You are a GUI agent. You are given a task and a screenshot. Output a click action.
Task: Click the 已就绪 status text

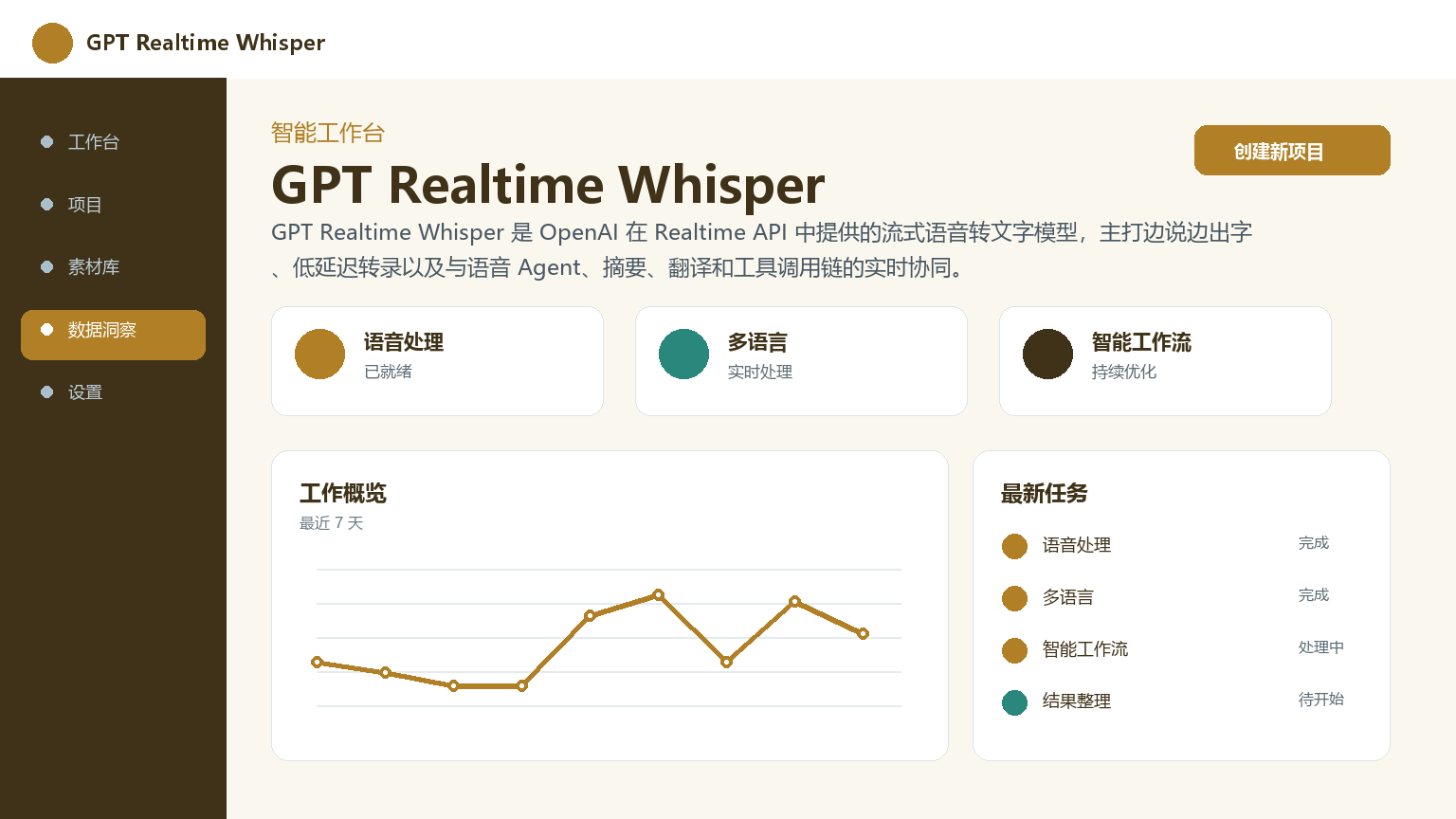coord(388,372)
